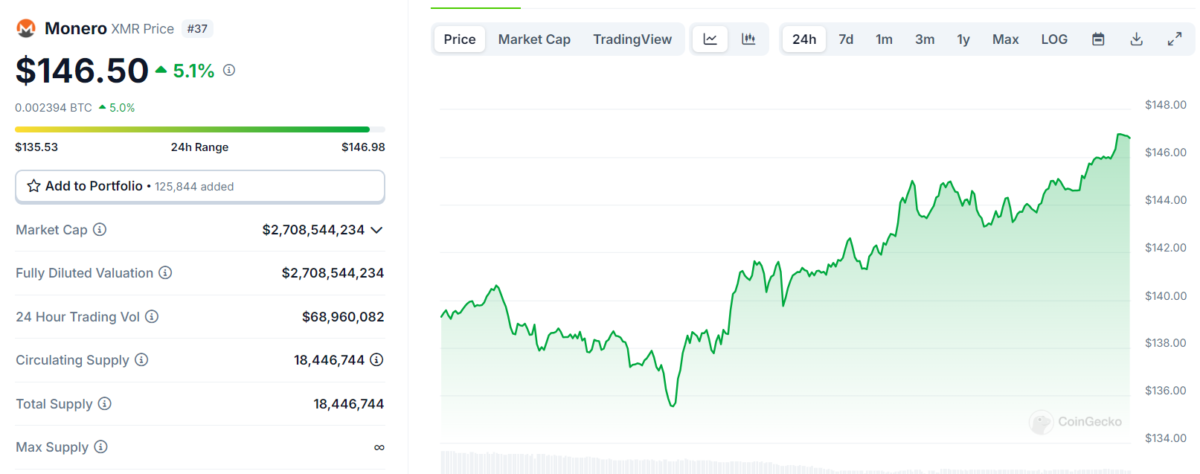Expand chart to fullscreen icon
This screenshot has height=474, width=1200.
click(x=1174, y=39)
